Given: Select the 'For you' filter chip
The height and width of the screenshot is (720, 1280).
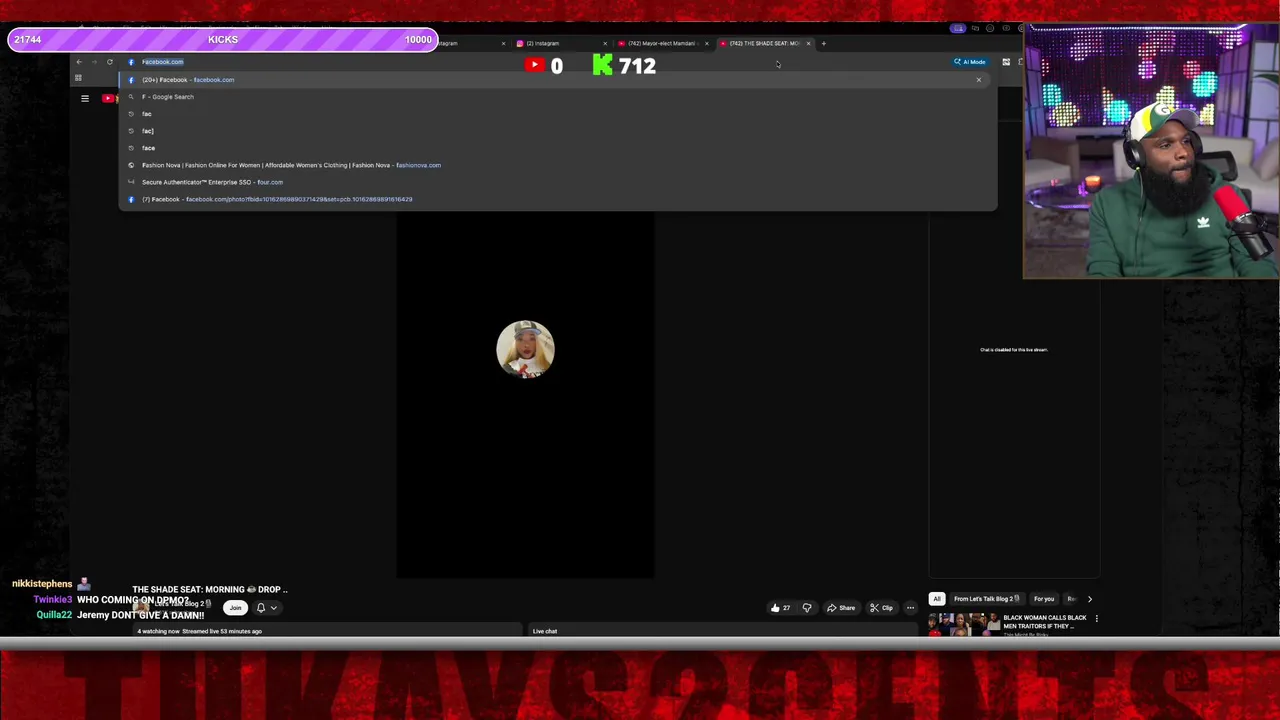Looking at the screenshot, I should pyautogui.click(x=1044, y=599).
